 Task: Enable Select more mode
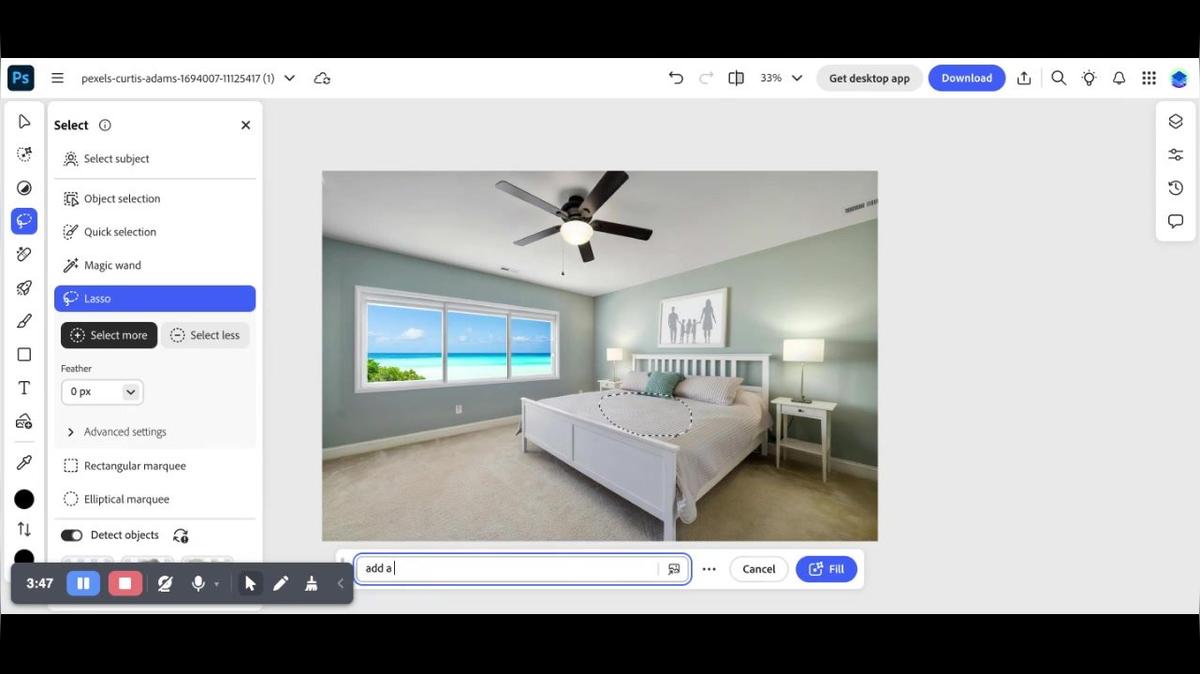(x=108, y=335)
